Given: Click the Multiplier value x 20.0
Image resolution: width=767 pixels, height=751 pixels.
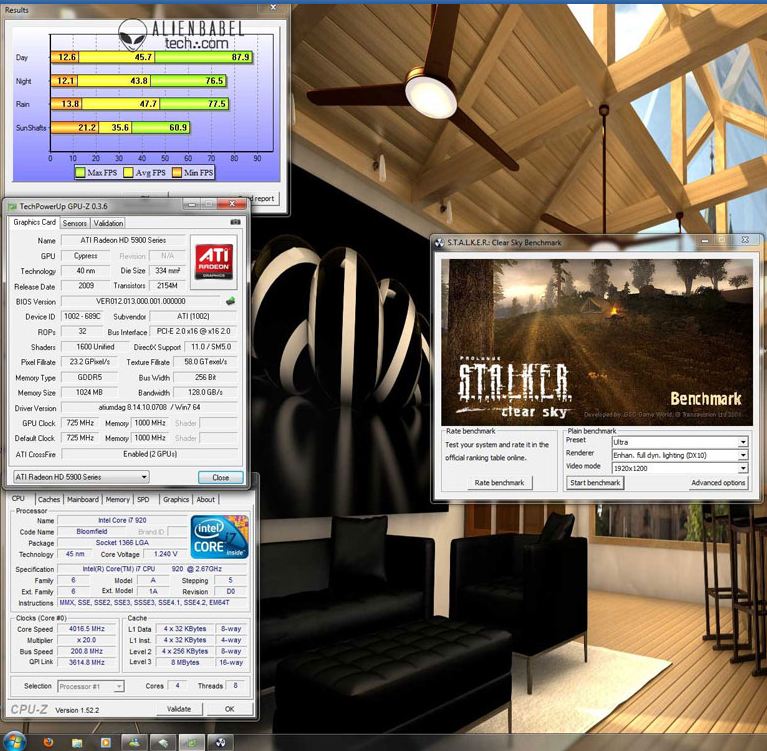Looking at the screenshot, I should coord(87,640).
